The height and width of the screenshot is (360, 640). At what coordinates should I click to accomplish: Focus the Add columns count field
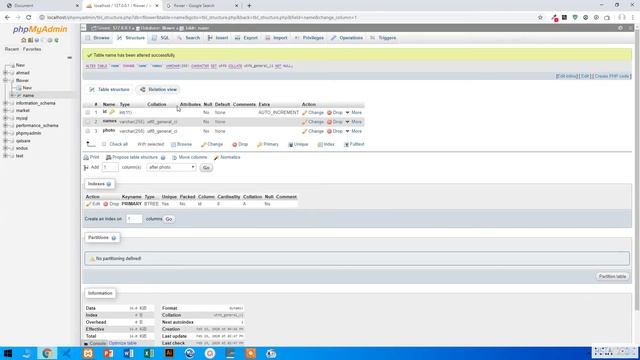110,167
